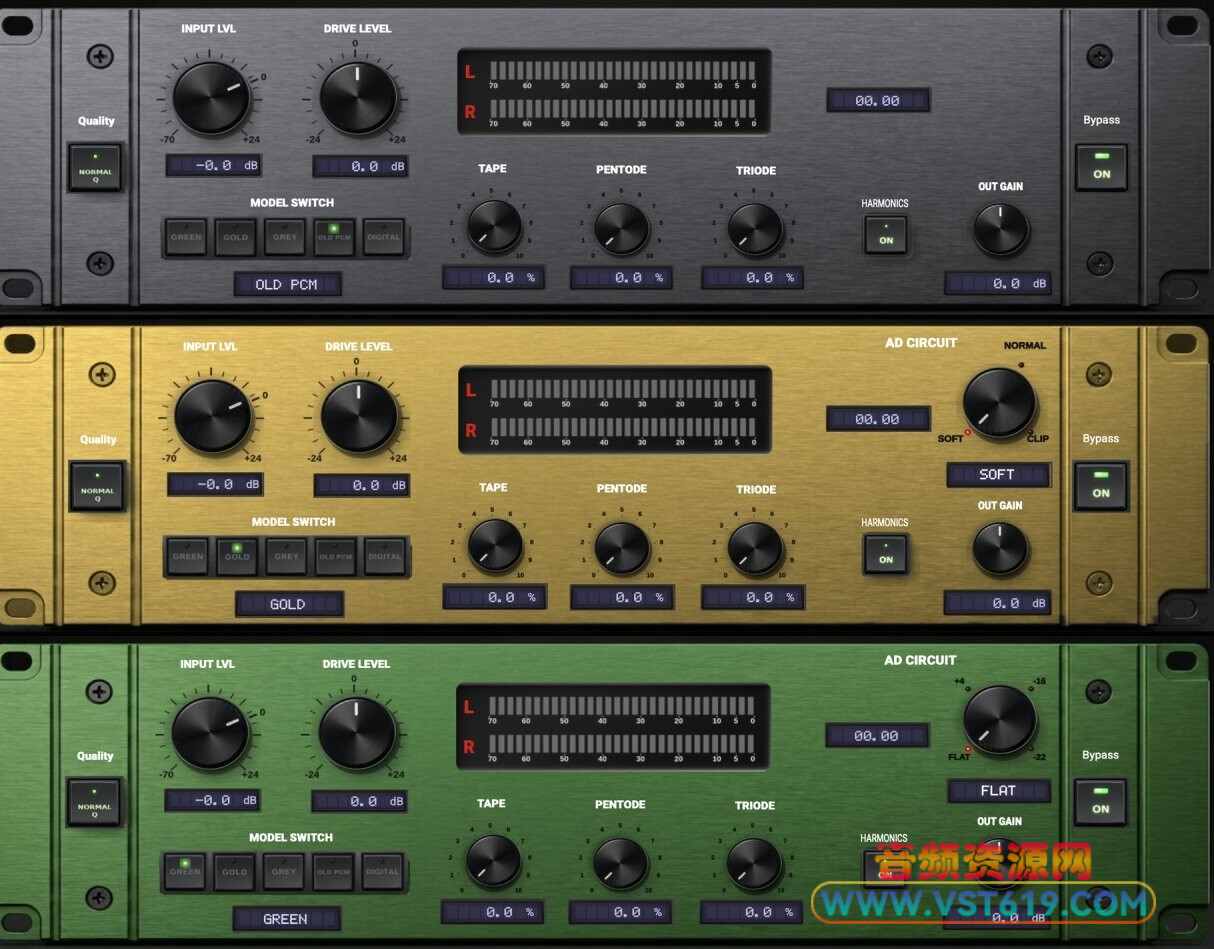1214x949 pixels.
Task: Click lit GREEN model button on green unit
Action: coord(185,871)
